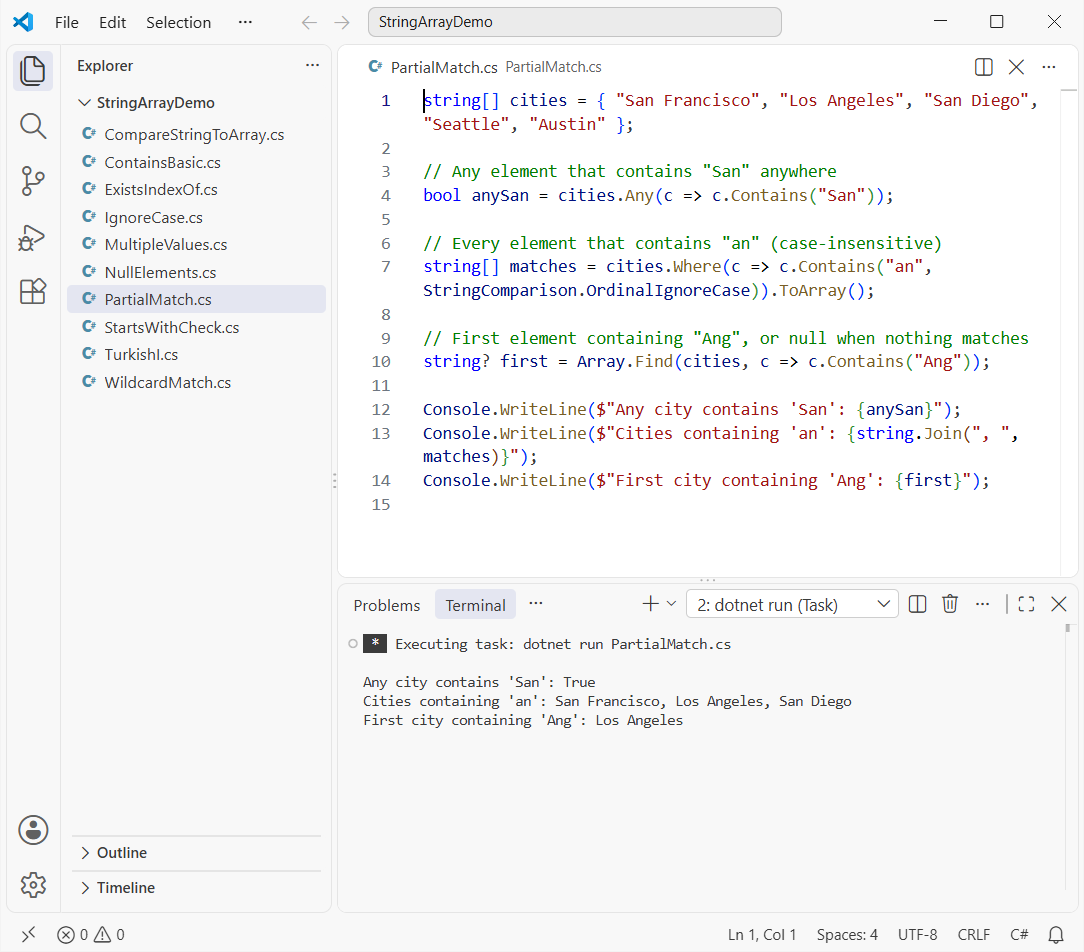Image resolution: width=1084 pixels, height=952 pixels.
Task: Click terminal output line 'First city containing'
Action: 523,720
